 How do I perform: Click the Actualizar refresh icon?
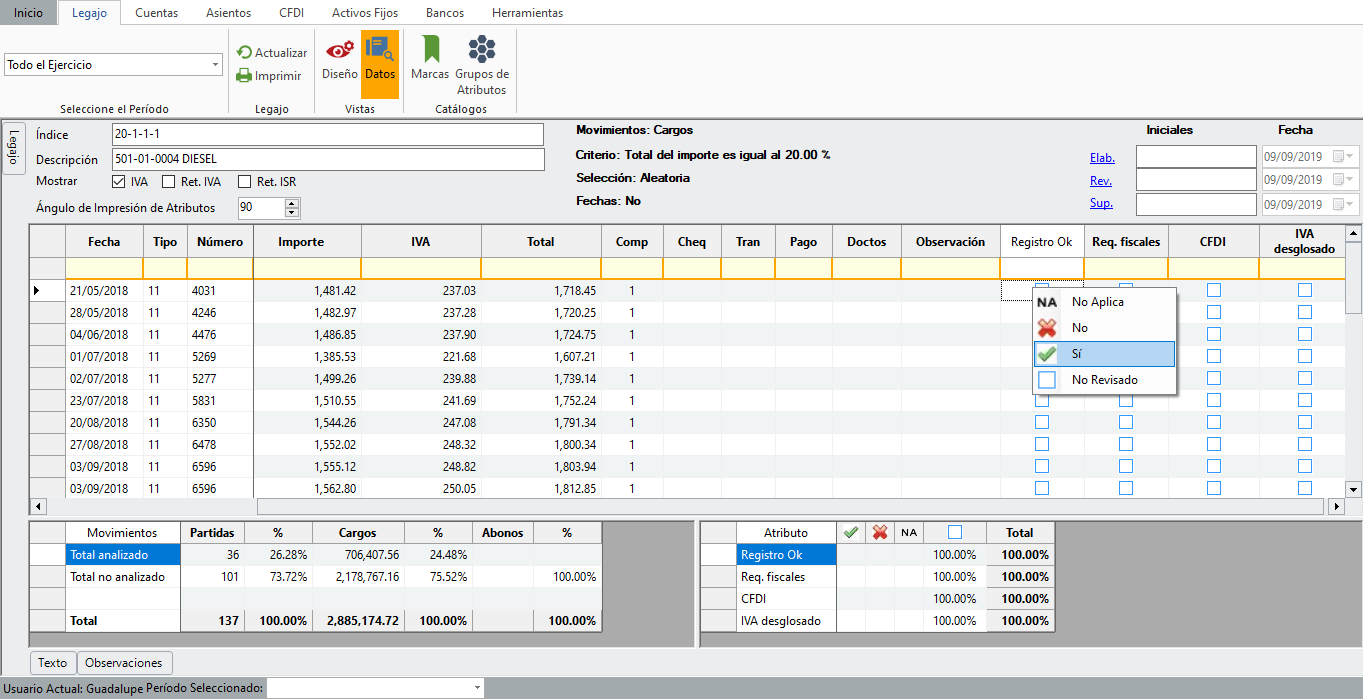(245, 53)
